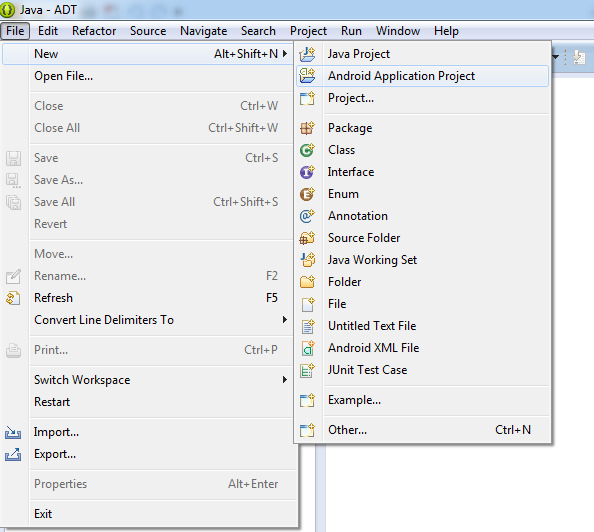Choose Android XML File entry
The image size is (594, 532).
point(422,348)
